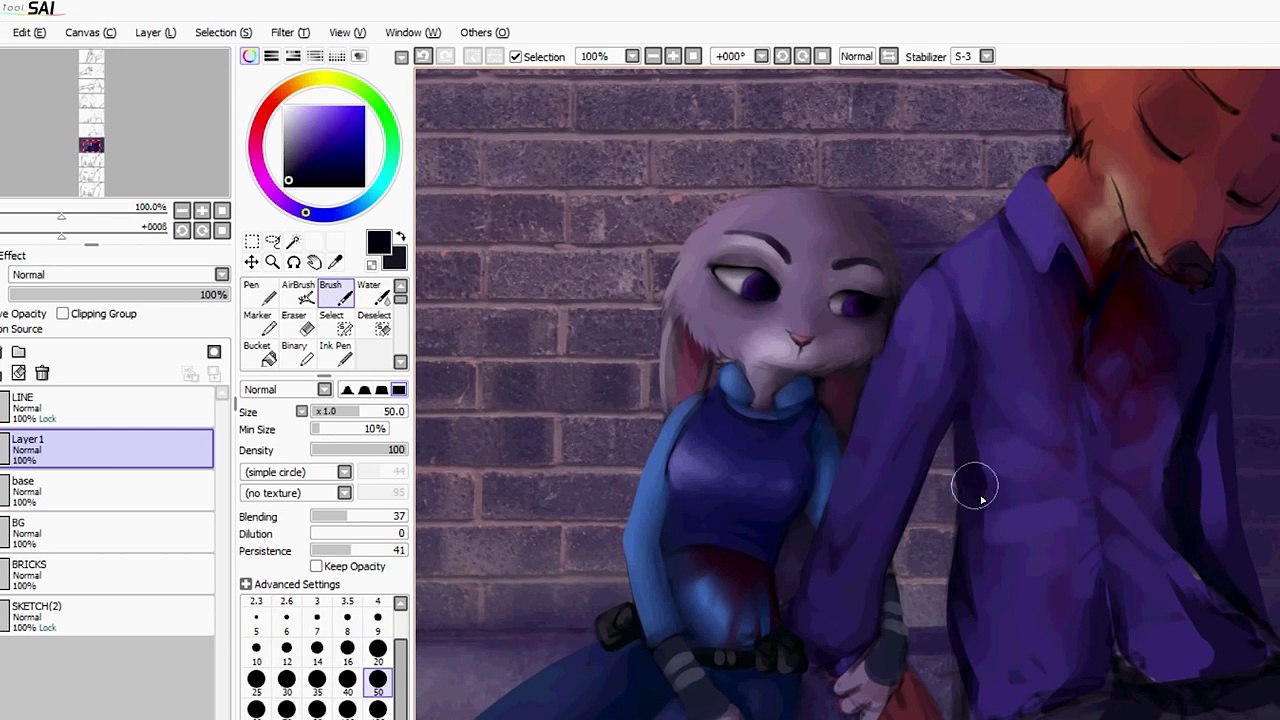The width and height of the screenshot is (1280, 720).
Task: Undo with the toolbar undo arrow
Action: [423, 56]
